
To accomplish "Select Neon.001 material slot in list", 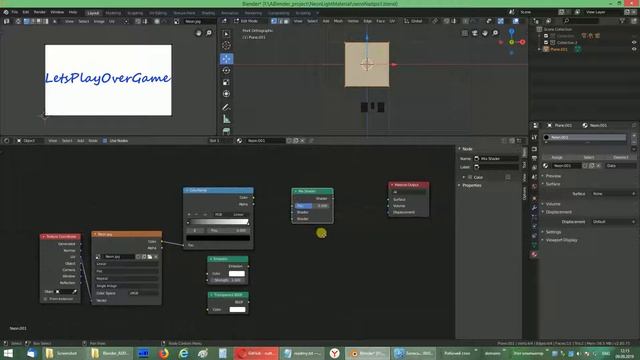I will (585, 138).
